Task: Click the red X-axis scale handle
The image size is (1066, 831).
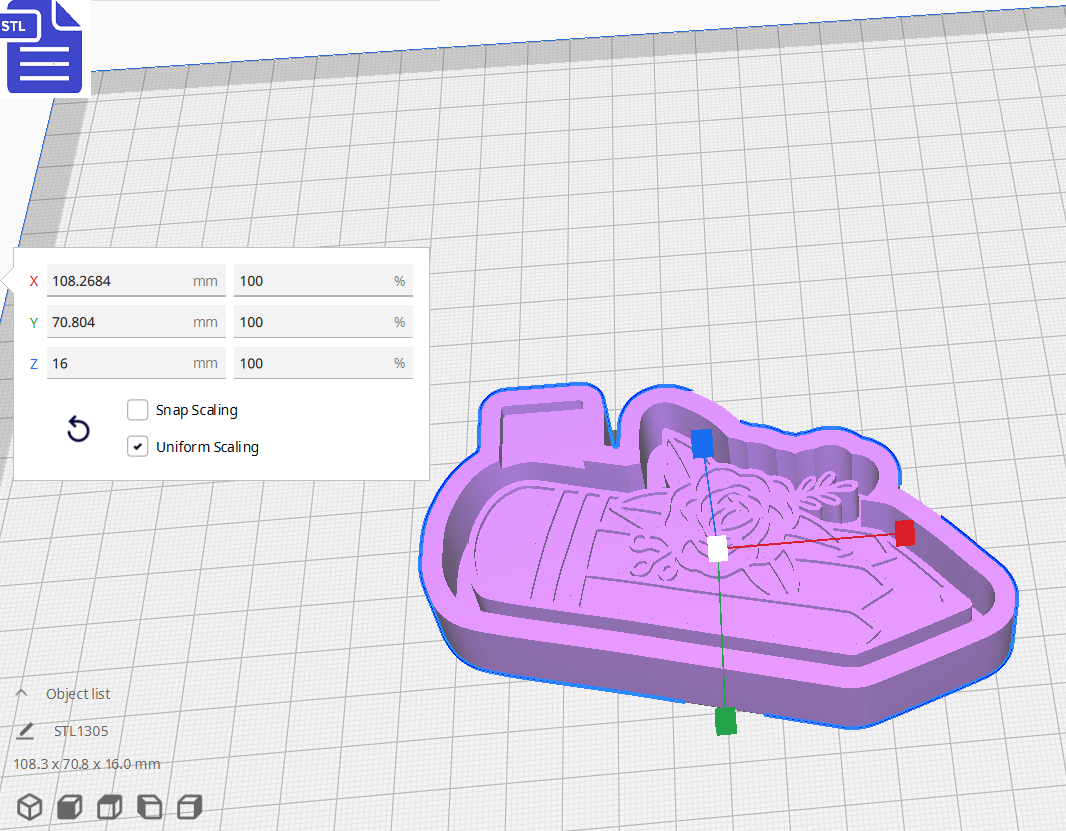Action: 905,534
